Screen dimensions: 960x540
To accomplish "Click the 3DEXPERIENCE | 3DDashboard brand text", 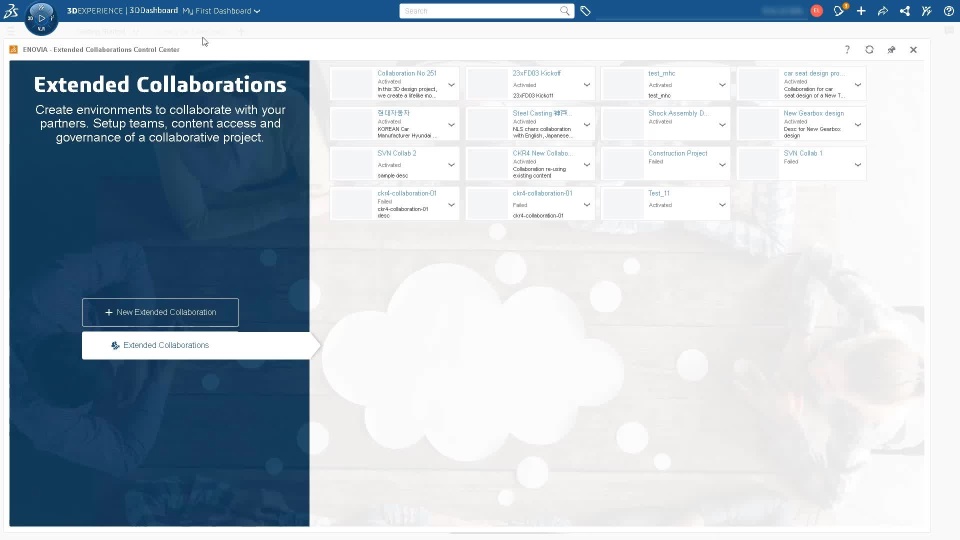I will [122, 10].
